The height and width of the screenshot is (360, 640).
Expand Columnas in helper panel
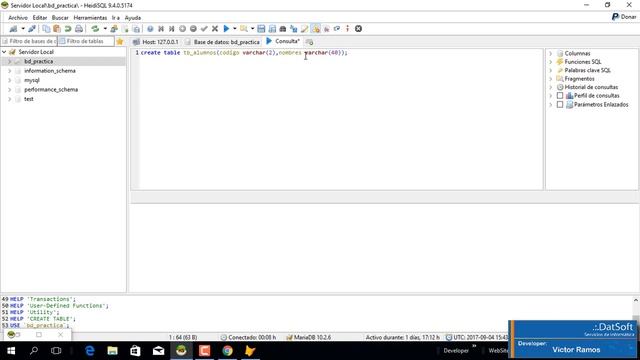(x=551, y=53)
